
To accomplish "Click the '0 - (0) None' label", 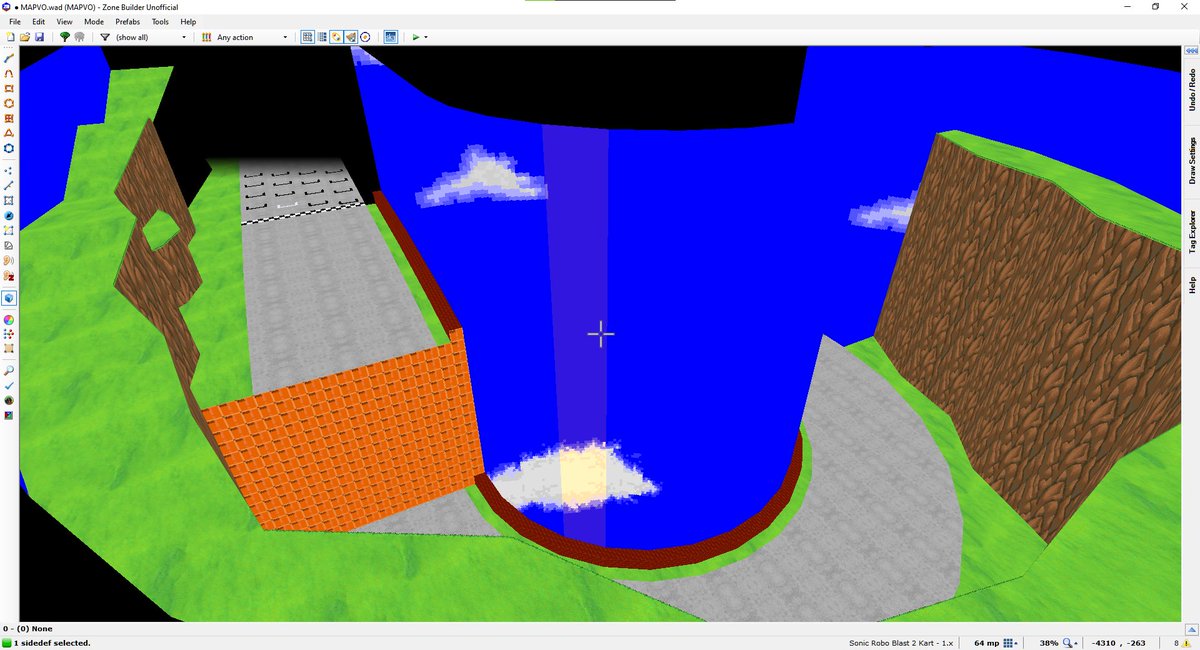I will click(28, 629).
